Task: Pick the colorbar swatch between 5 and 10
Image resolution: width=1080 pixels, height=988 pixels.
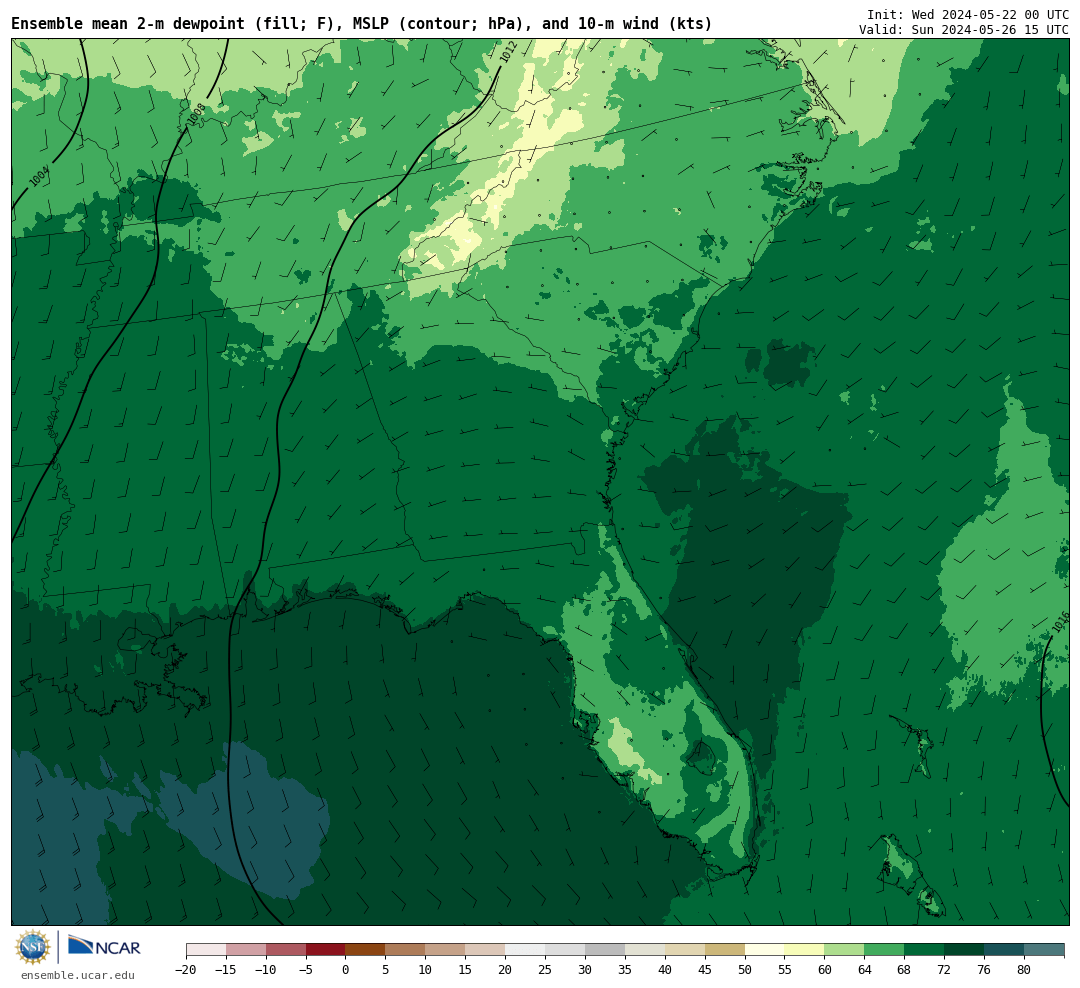Action: (406, 950)
